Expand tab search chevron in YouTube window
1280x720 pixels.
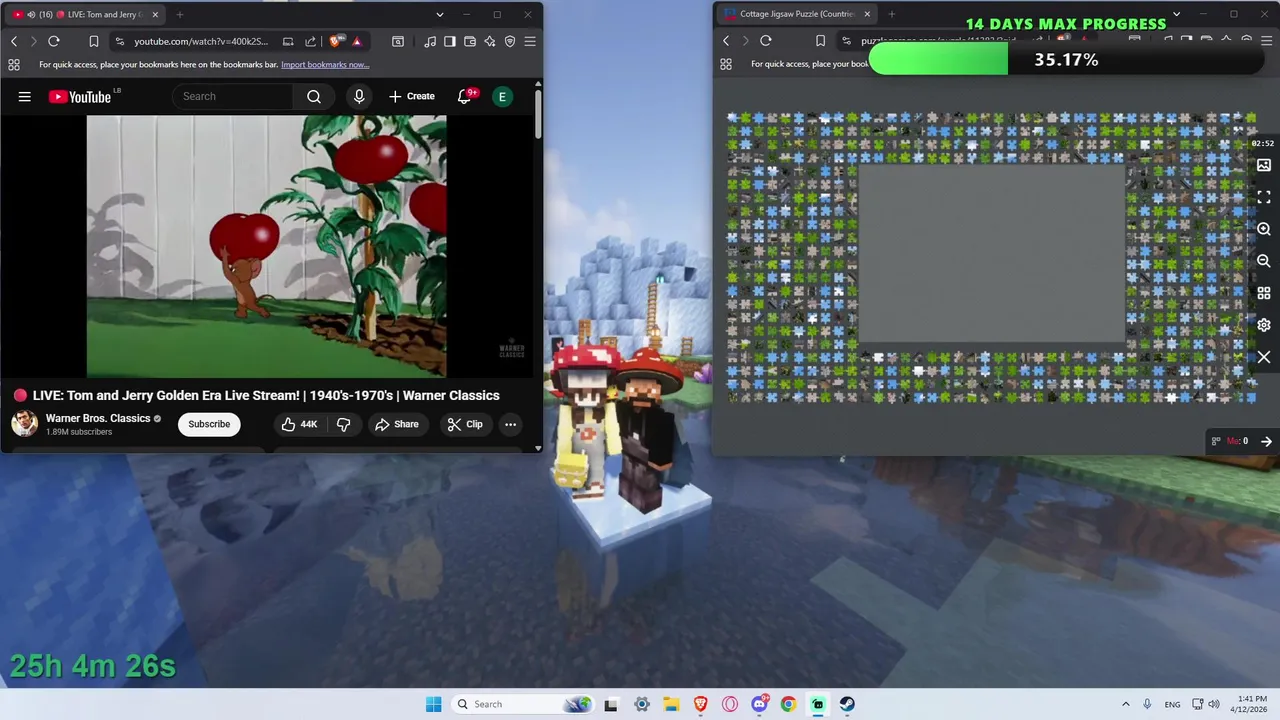pos(440,14)
